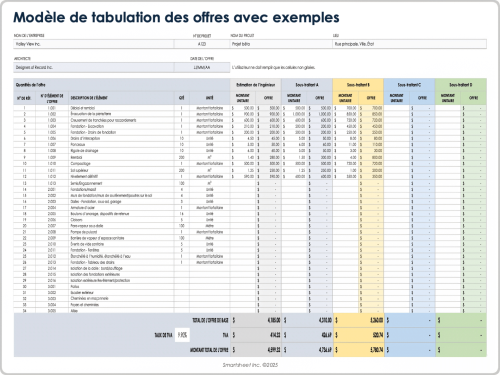Image resolution: width=500 pixels, height=375 pixels.
Task: Click Sous-traitant B base bid total cell
Action: pyautogui.click(x=358, y=320)
